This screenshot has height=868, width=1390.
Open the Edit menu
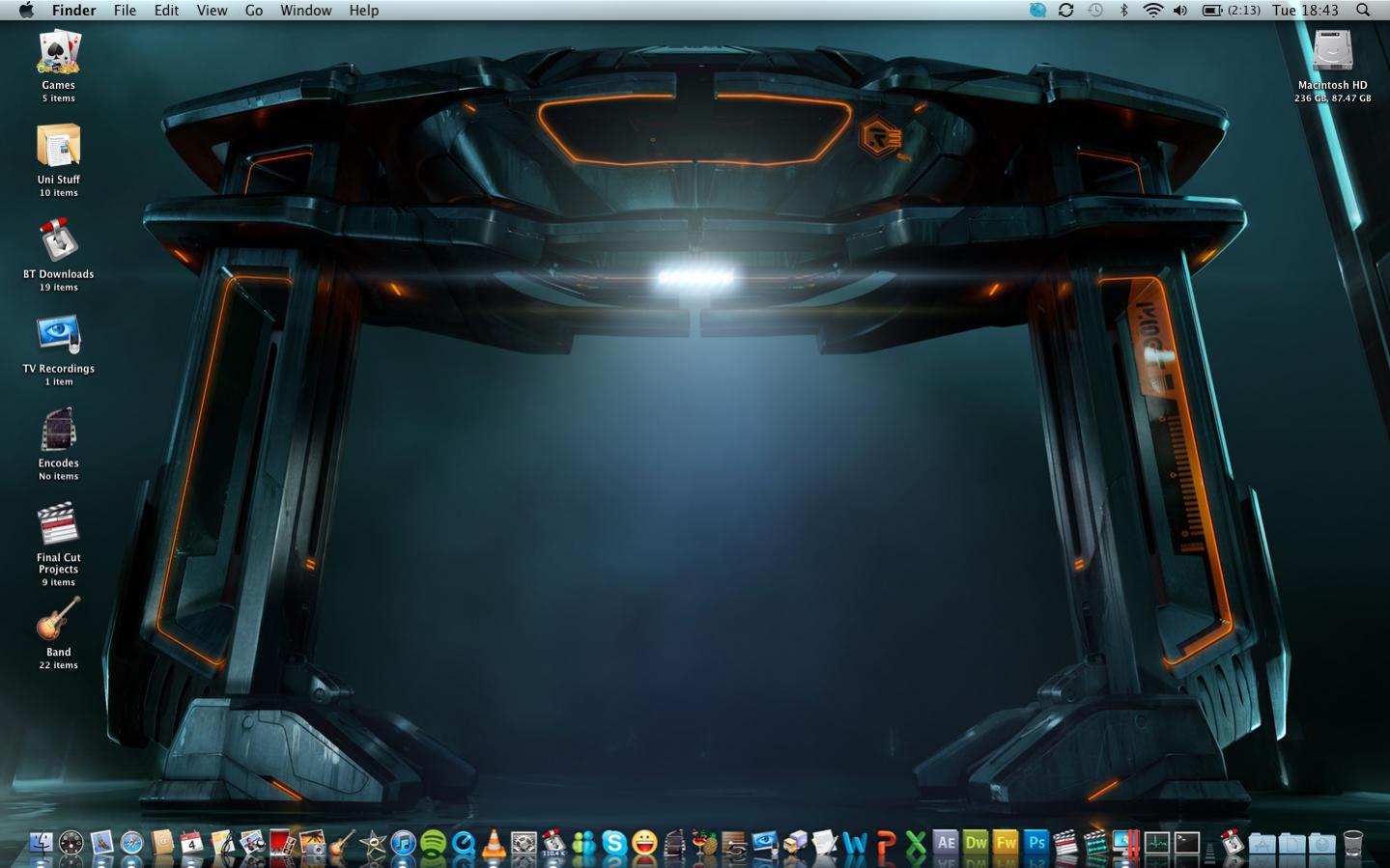pyautogui.click(x=166, y=10)
